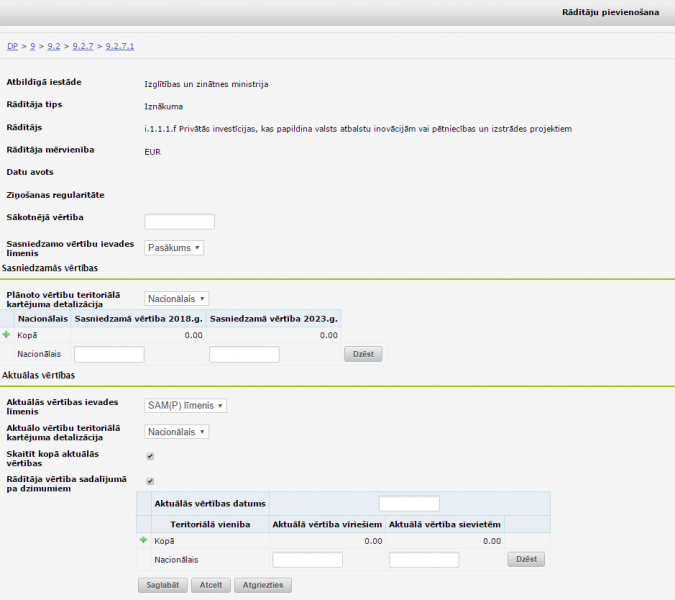Click the 9.2.7.1 breadcrumb link

click(120, 46)
